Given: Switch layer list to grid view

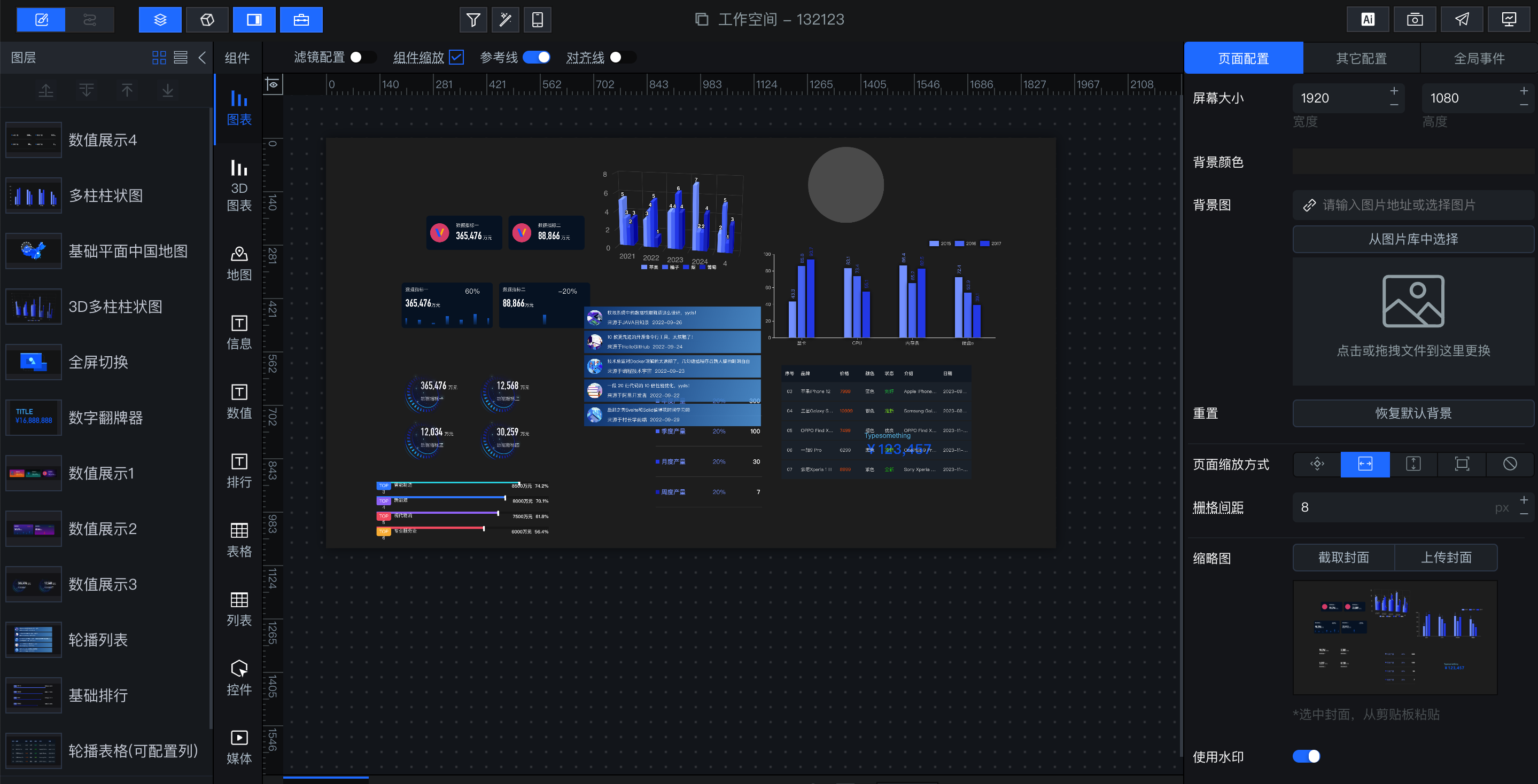Looking at the screenshot, I should click(159, 57).
